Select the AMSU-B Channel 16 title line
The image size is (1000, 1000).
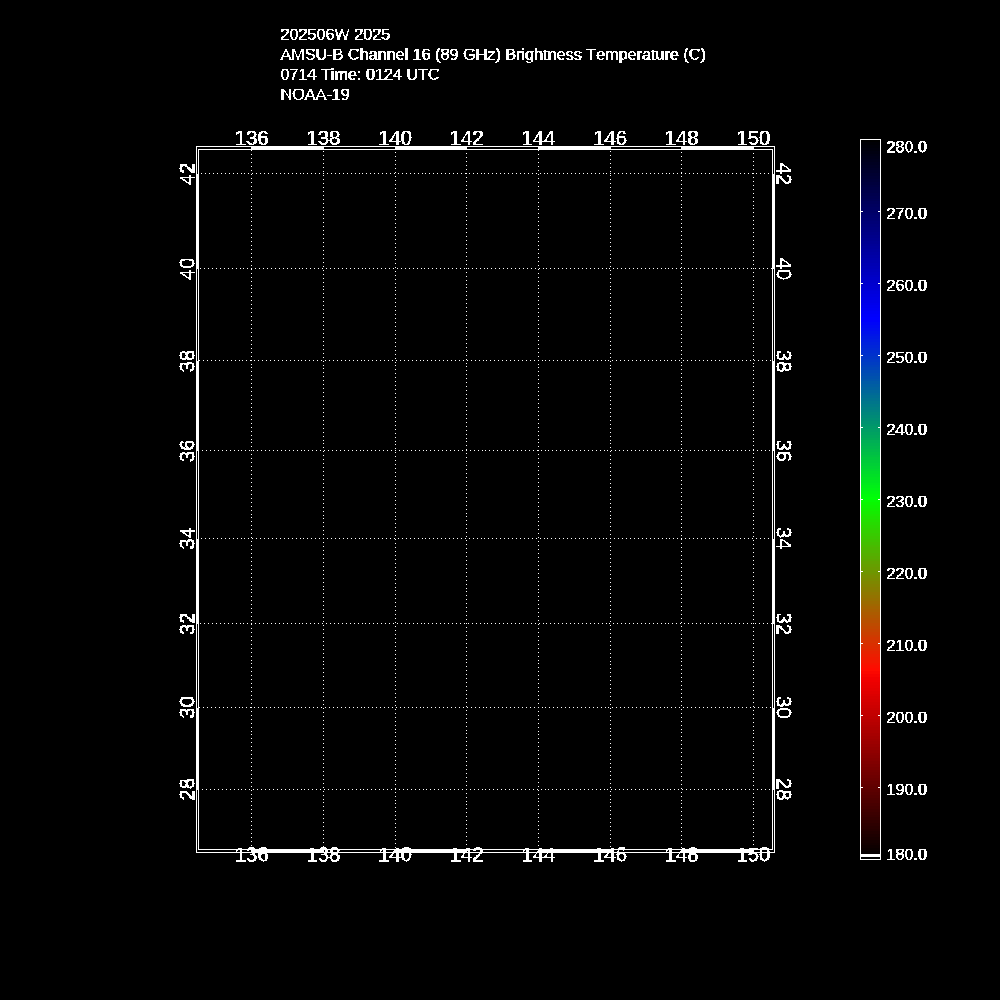(492, 54)
